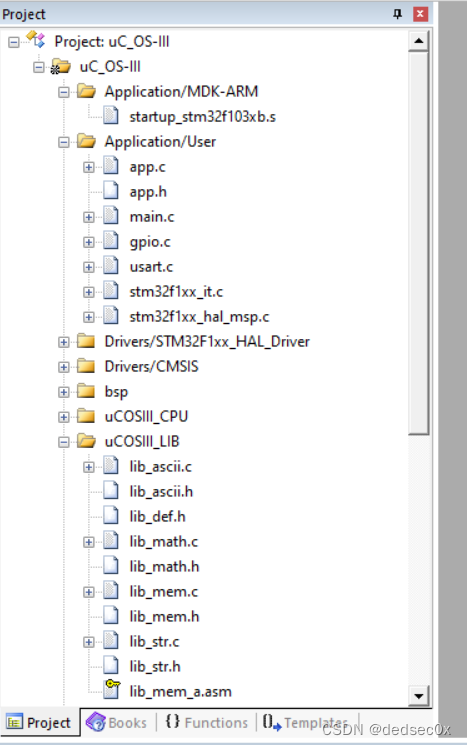467x745 pixels.
Task: Collapse the Application/MDK-ARM group
Action: tap(64, 92)
